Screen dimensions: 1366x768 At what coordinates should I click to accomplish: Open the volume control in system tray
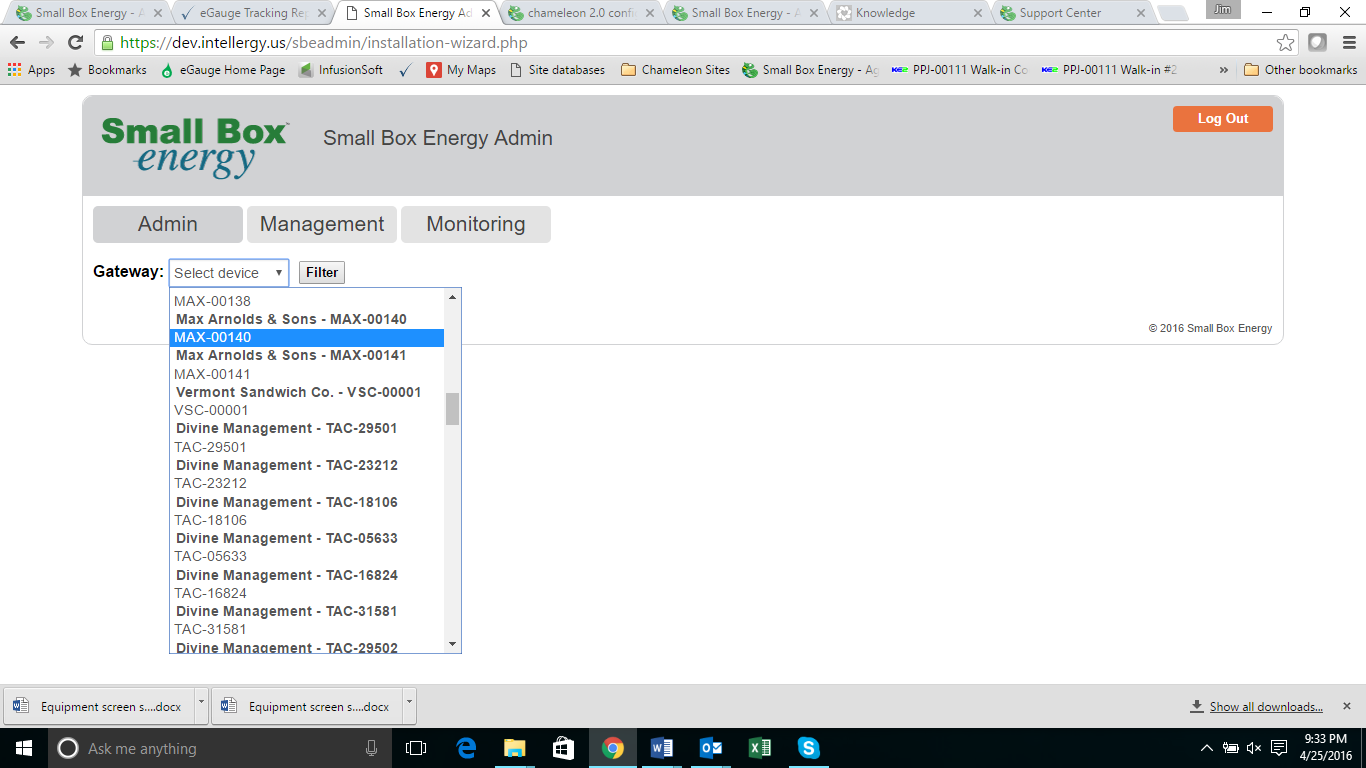coord(1254,748)
